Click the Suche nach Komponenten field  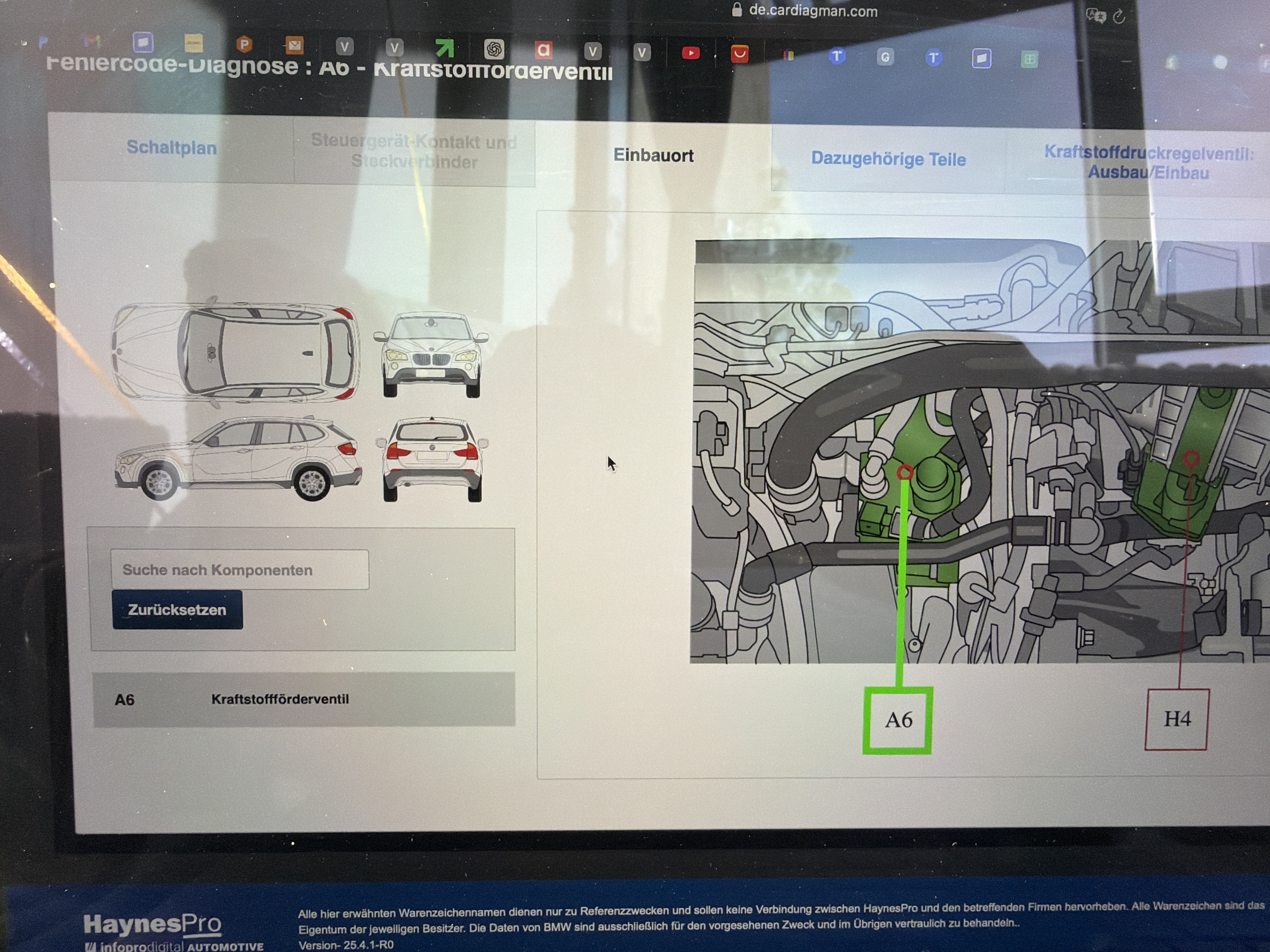239,570
